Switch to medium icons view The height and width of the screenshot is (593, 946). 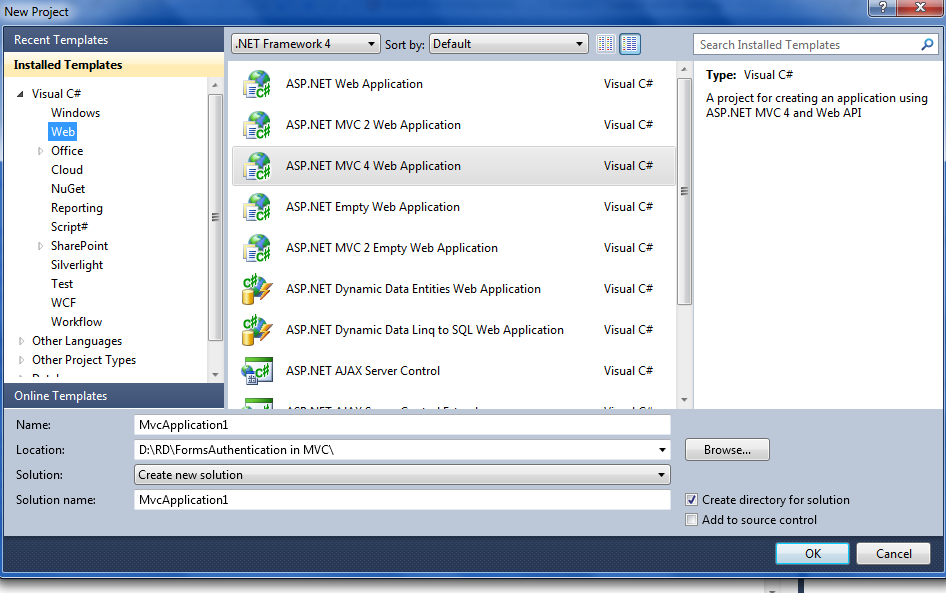(630, 44)
